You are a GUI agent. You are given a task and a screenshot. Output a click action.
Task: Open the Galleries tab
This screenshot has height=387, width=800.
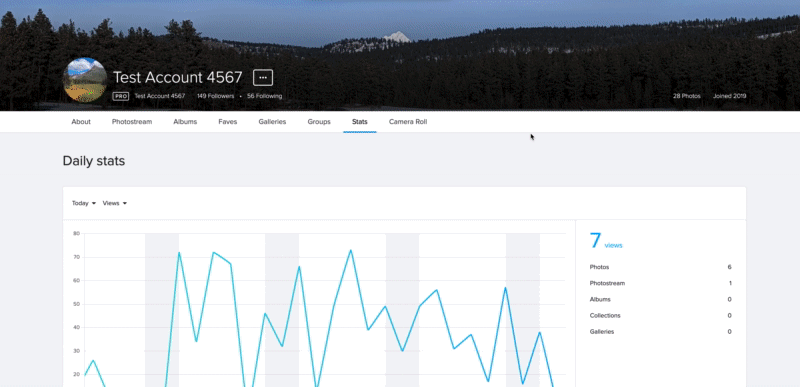[272, 122]
